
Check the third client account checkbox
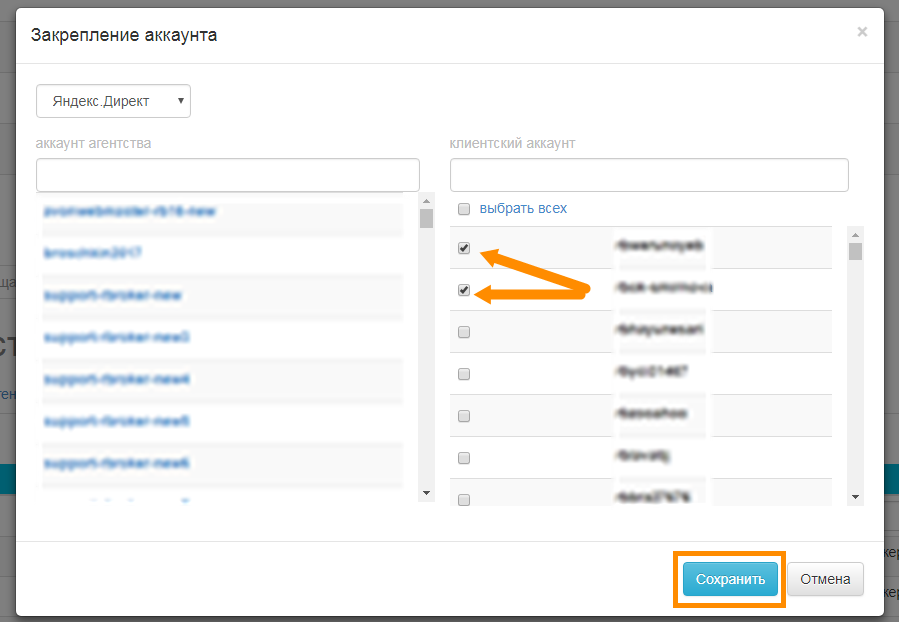point(464,332)
